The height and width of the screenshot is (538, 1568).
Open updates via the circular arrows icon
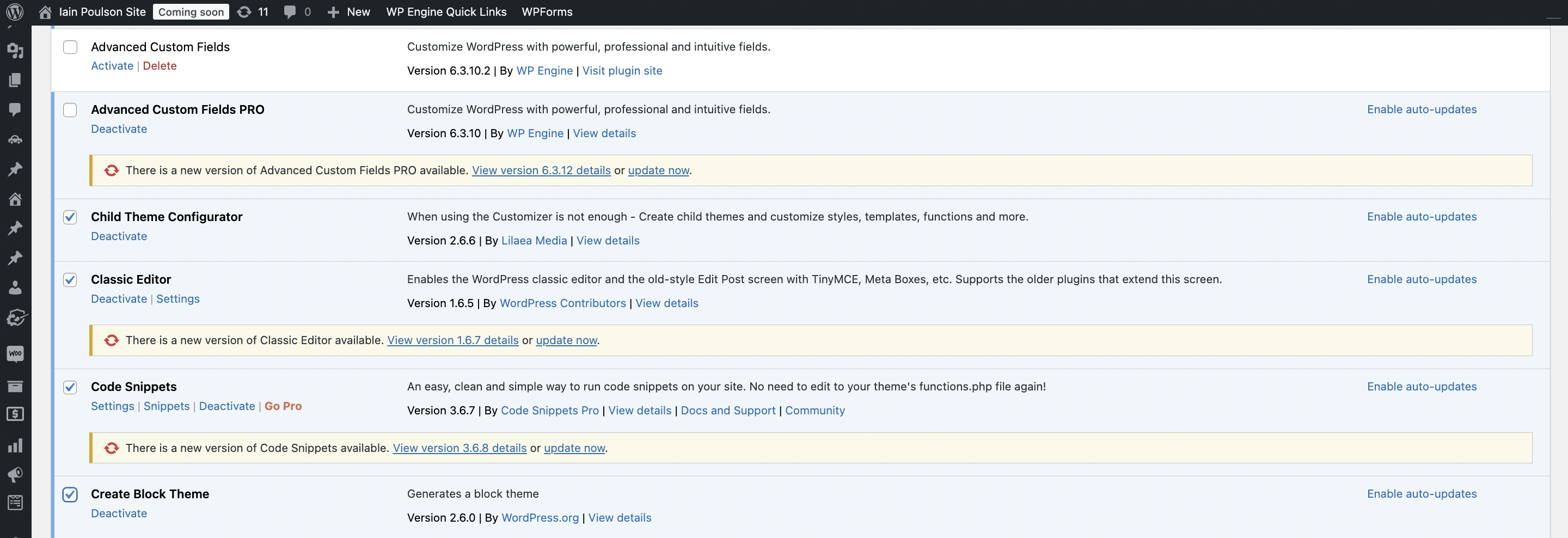(x=244, y=12)
